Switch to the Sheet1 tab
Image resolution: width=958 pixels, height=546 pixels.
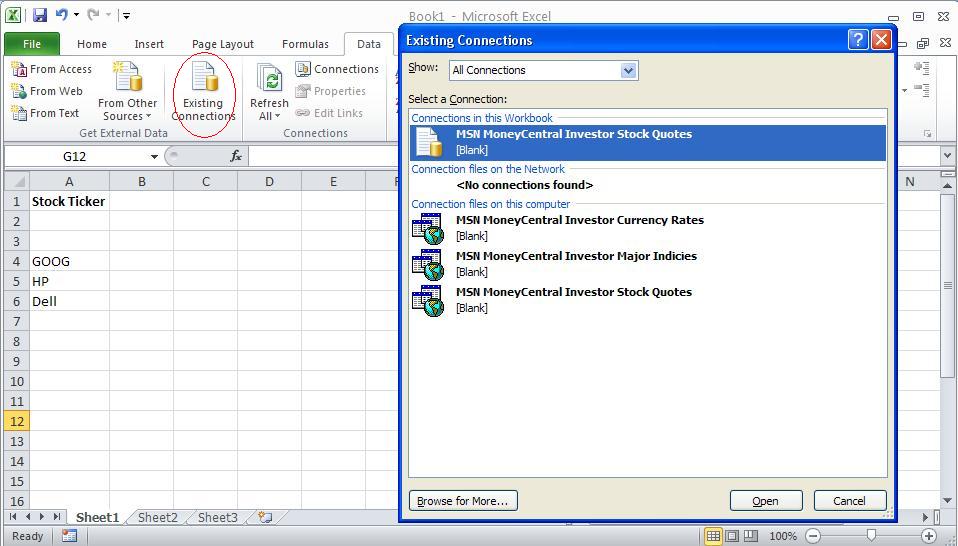coord(97,517)
